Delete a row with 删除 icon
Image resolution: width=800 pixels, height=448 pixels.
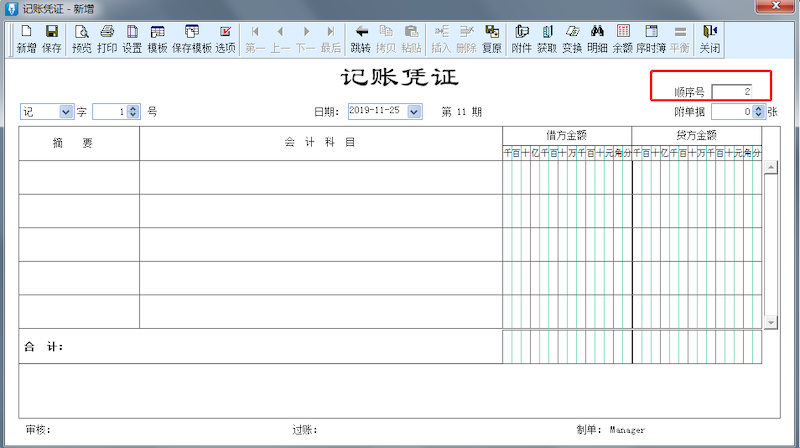click(x=466, y=39)
